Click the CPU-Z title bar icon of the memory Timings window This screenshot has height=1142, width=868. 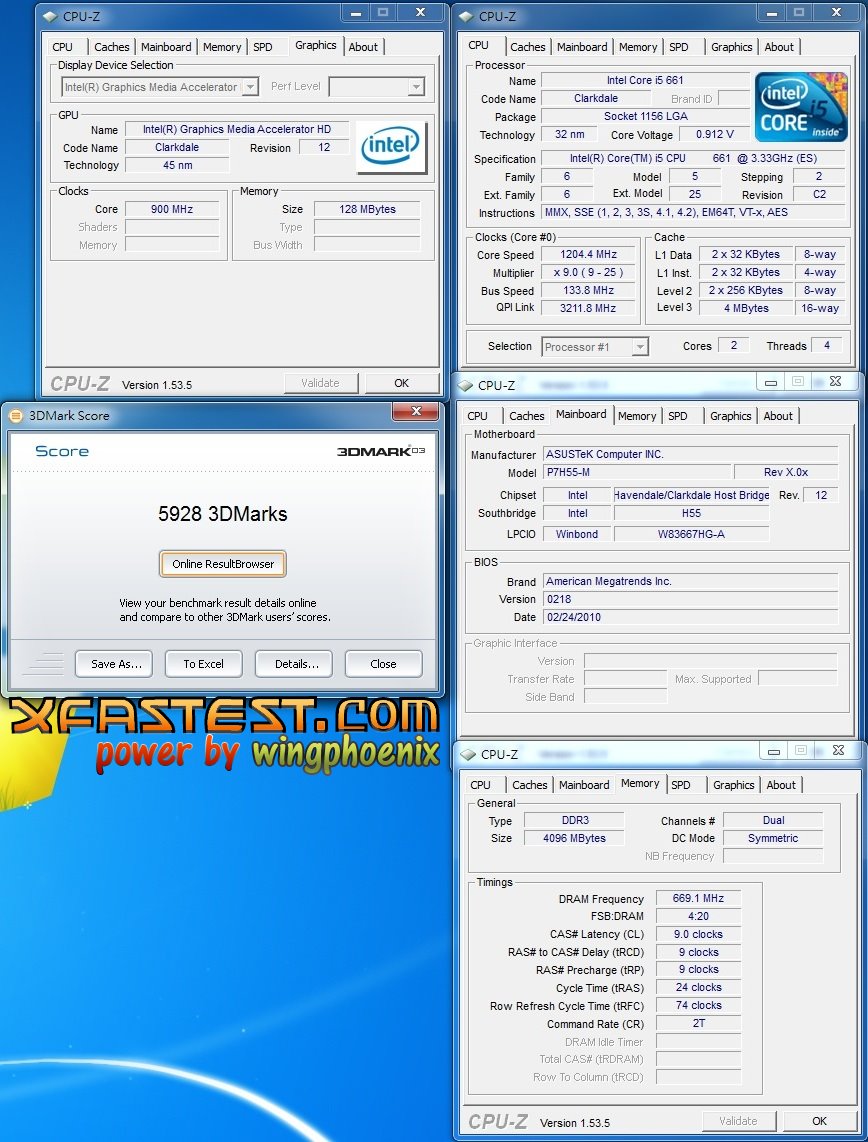pos(468,755)
